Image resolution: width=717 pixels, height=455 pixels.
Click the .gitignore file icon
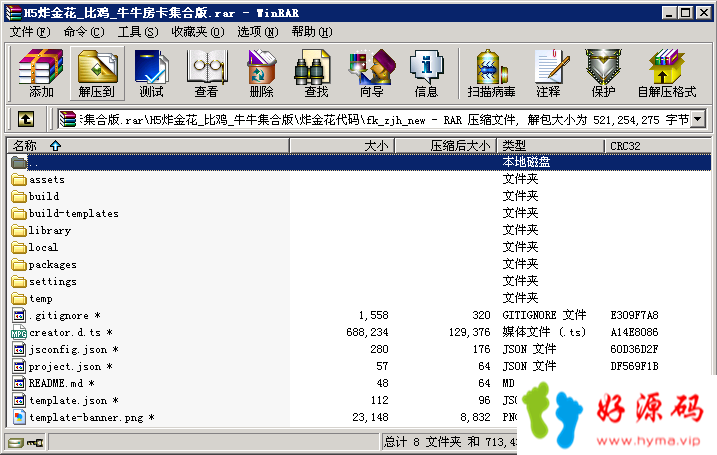19,316
